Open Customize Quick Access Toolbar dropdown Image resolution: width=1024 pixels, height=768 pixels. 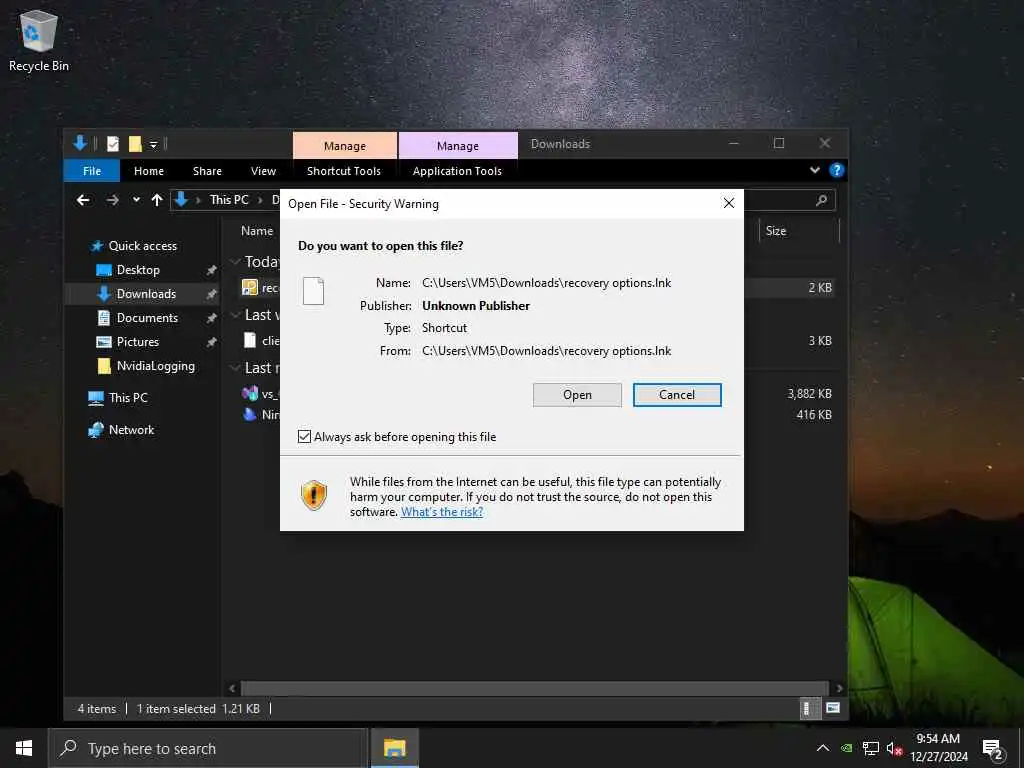tap(153, 144)
